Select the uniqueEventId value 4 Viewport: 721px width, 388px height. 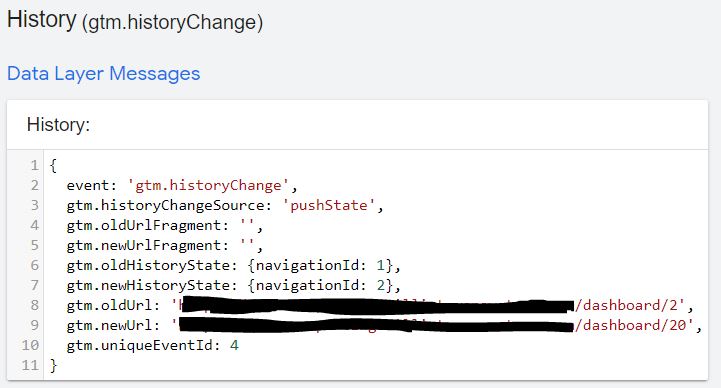pyautogui.click(x=235, y=345)
